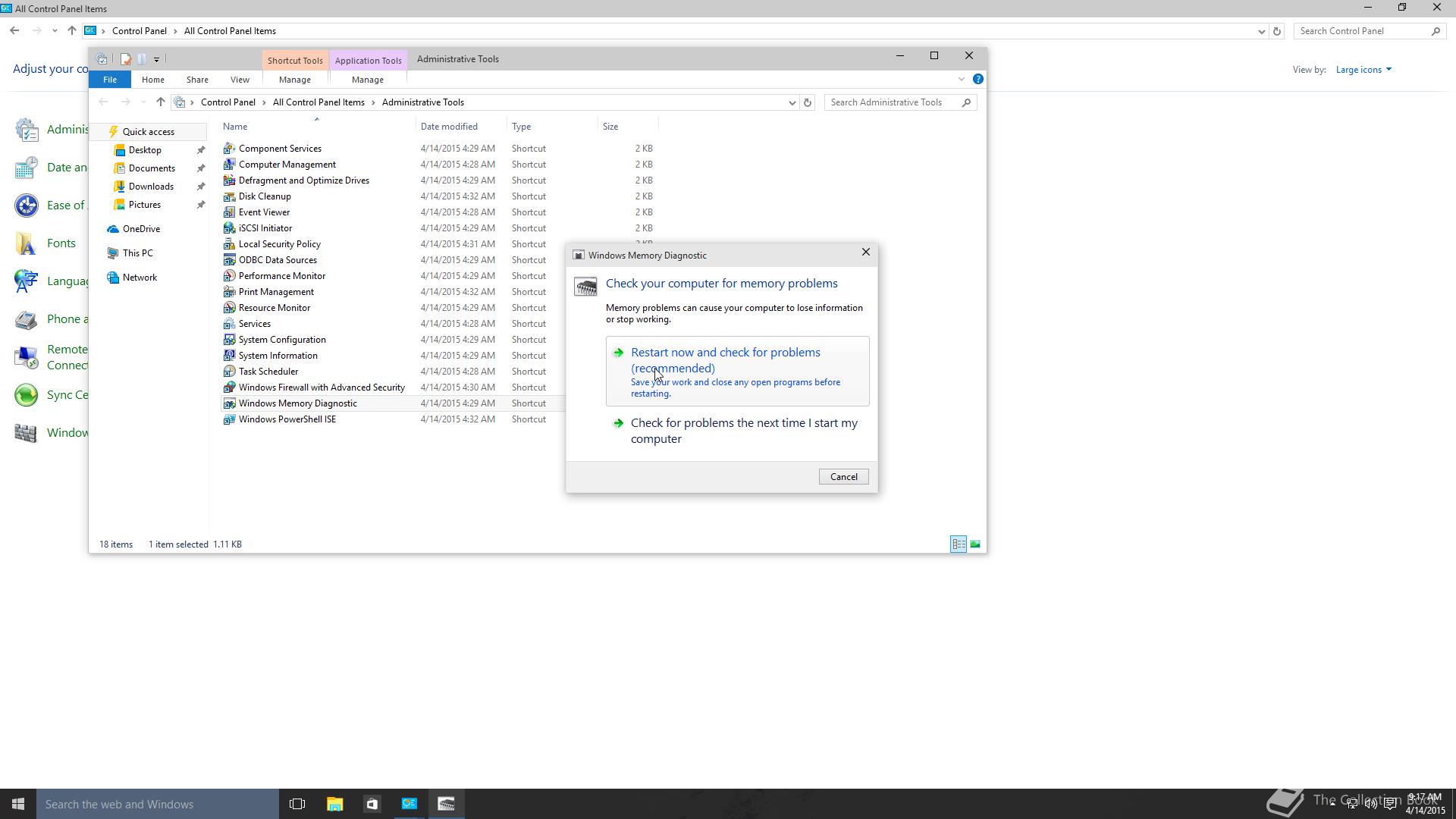The image size is (1456, 819).
Task: Open the Customize Quick Access Toolbar dropdown
Action: [156, 59]
